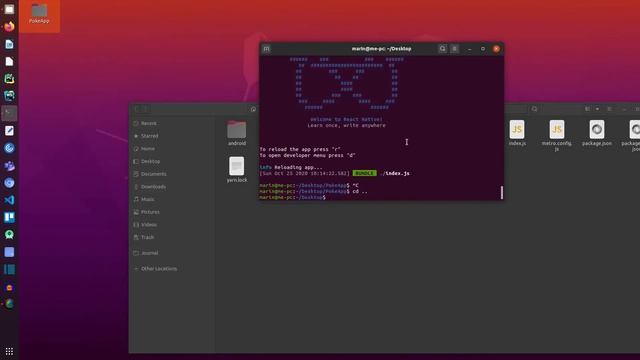Open Trello from the dock
The width and height of the screenshot is (640, 360).
(x=9, y=217)
